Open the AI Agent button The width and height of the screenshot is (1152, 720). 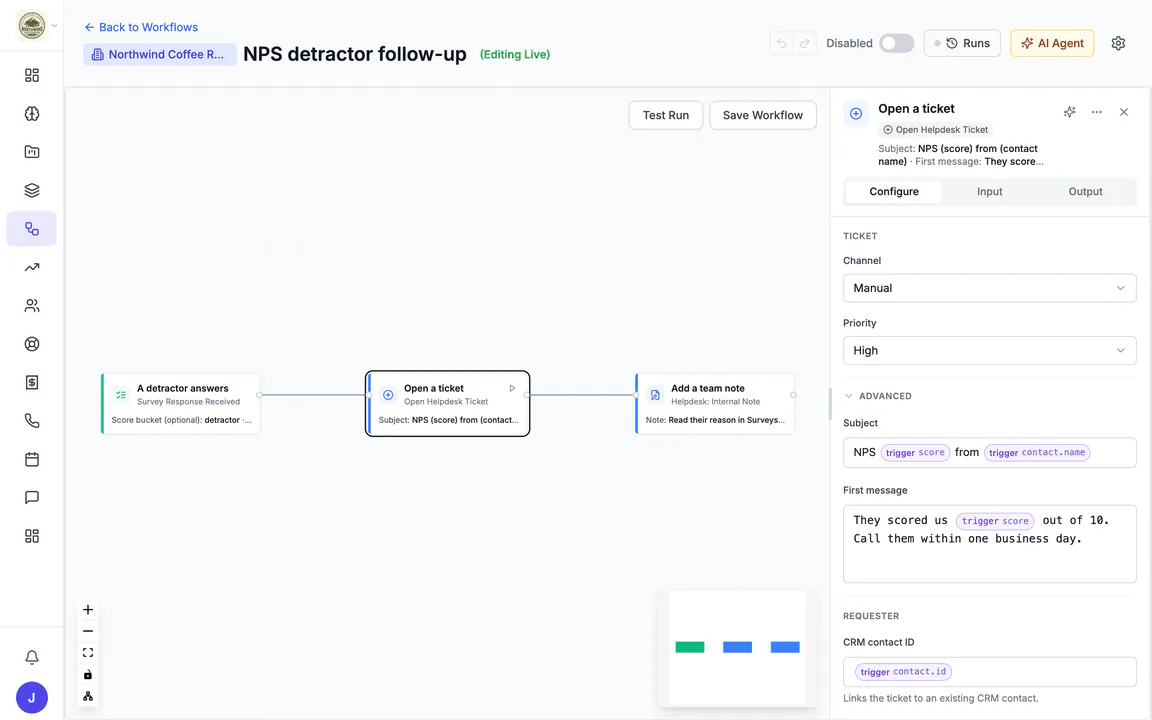(x=1052, y=43)
